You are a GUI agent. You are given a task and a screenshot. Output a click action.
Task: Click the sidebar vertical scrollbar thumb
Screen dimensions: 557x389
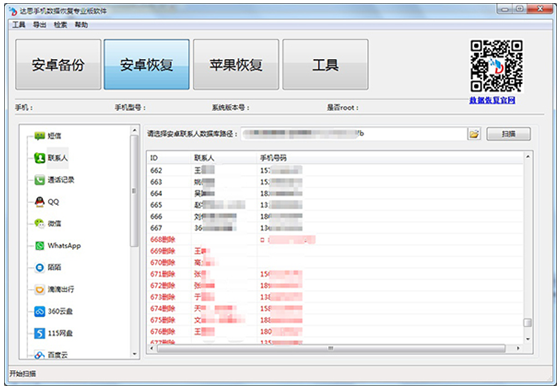pos(134,191)
